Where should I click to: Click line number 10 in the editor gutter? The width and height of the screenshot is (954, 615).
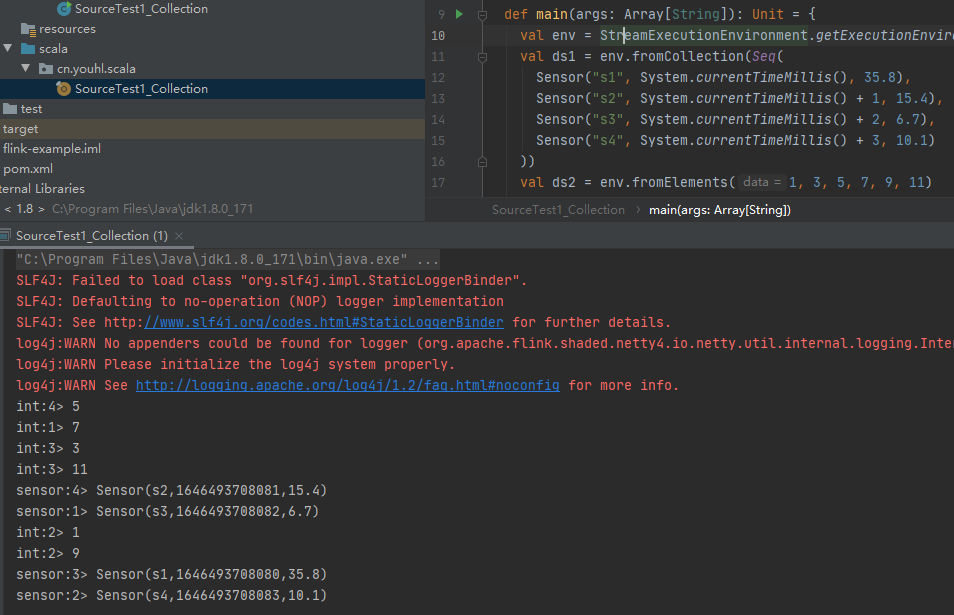438,36
